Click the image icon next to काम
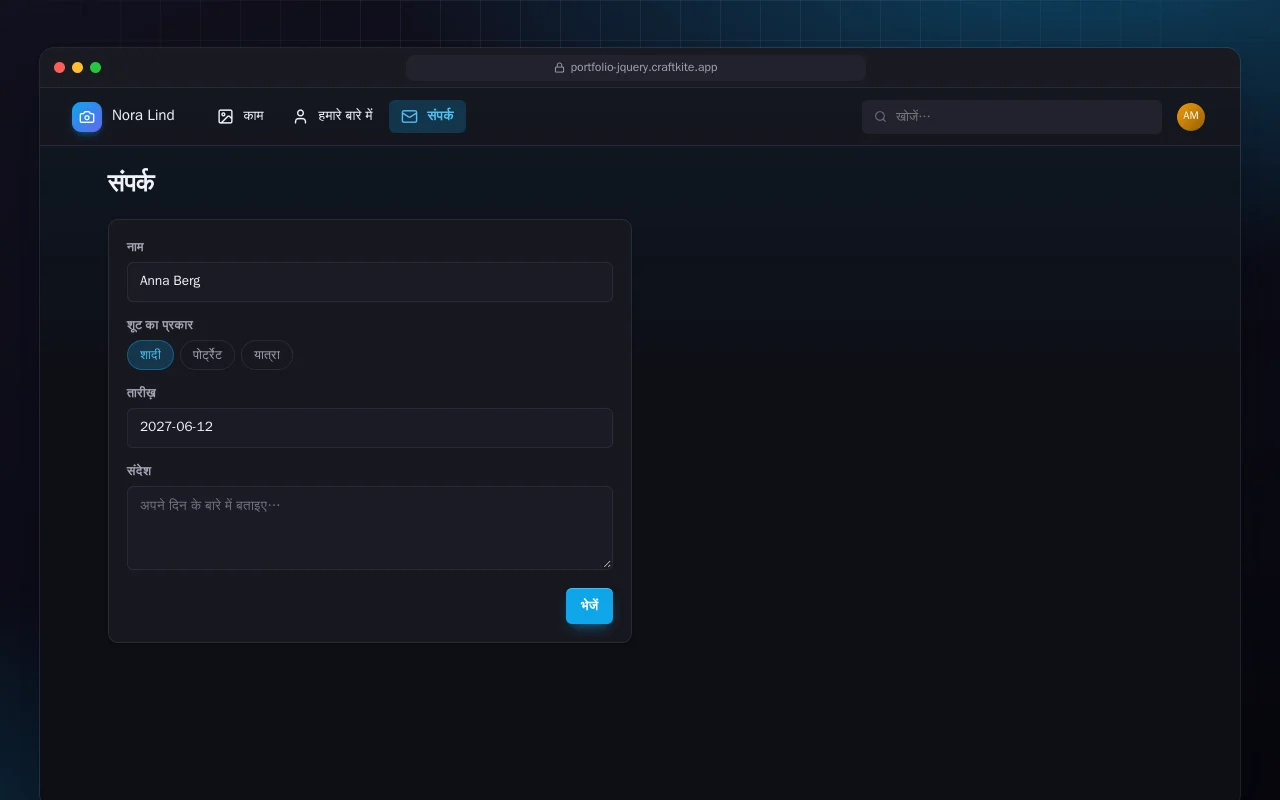 pos(226,117)
